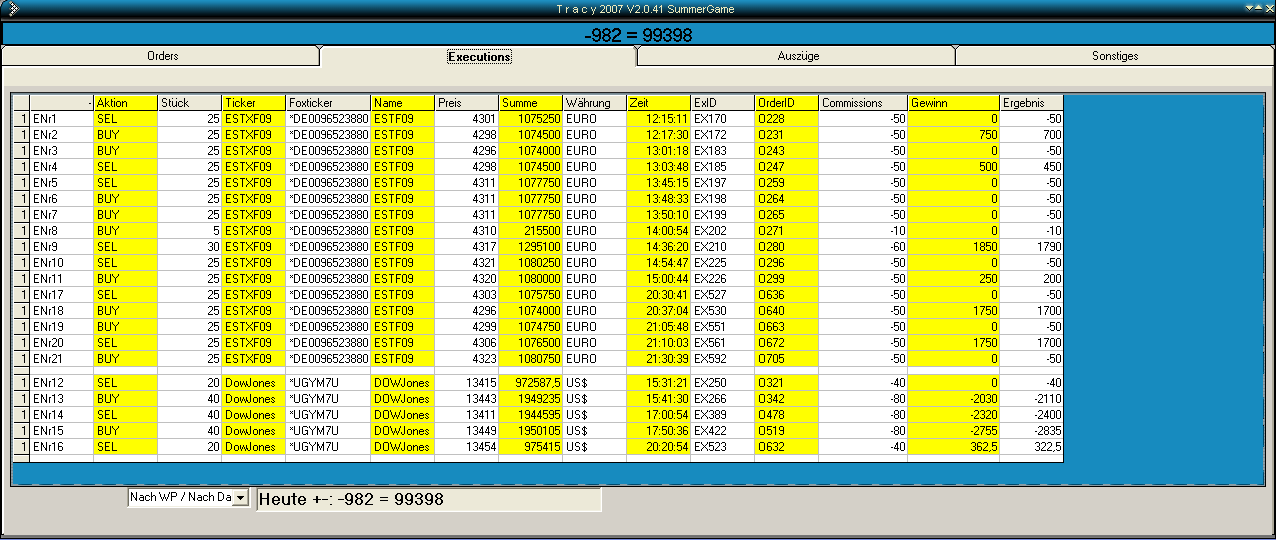Click the Heute +- summary field
The height and width of the screenshot is (540, 1276).
(429, 499)
